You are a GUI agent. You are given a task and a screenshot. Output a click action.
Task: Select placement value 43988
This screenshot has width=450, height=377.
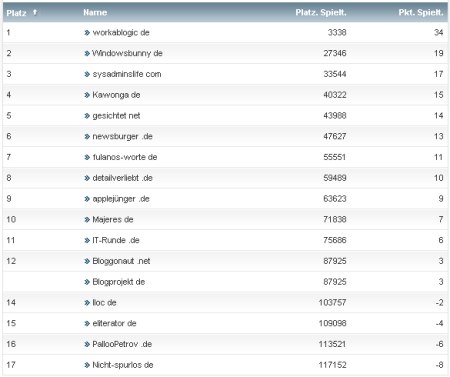coord(335,116)
